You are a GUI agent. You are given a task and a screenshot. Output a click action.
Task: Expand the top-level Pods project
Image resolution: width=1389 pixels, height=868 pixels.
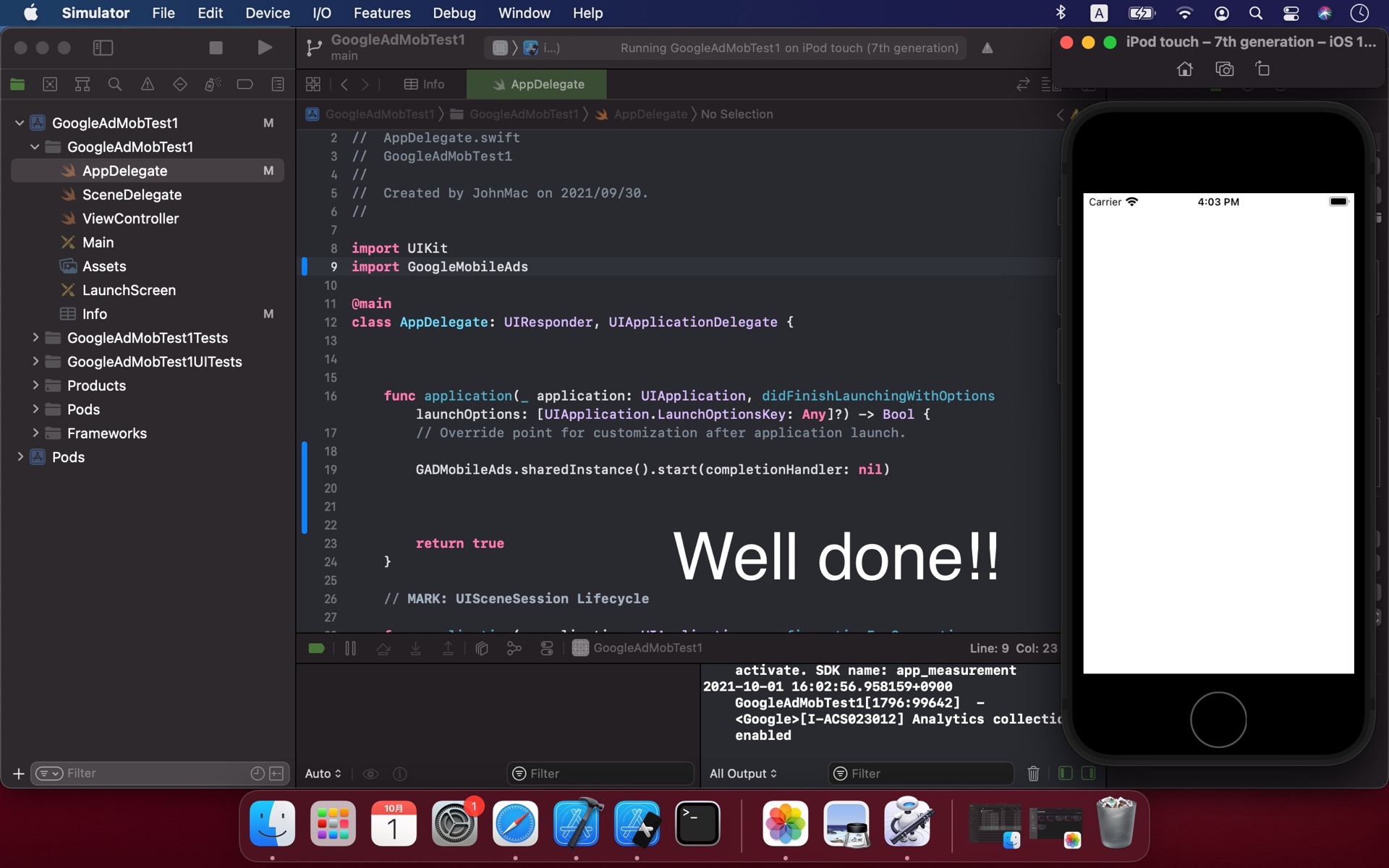(x=20, y=457)
